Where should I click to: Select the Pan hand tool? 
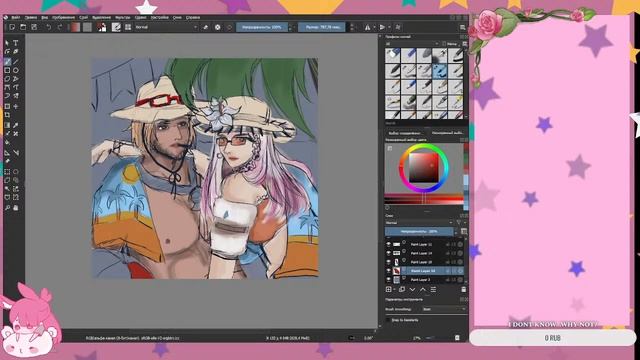tap(16, 208)
